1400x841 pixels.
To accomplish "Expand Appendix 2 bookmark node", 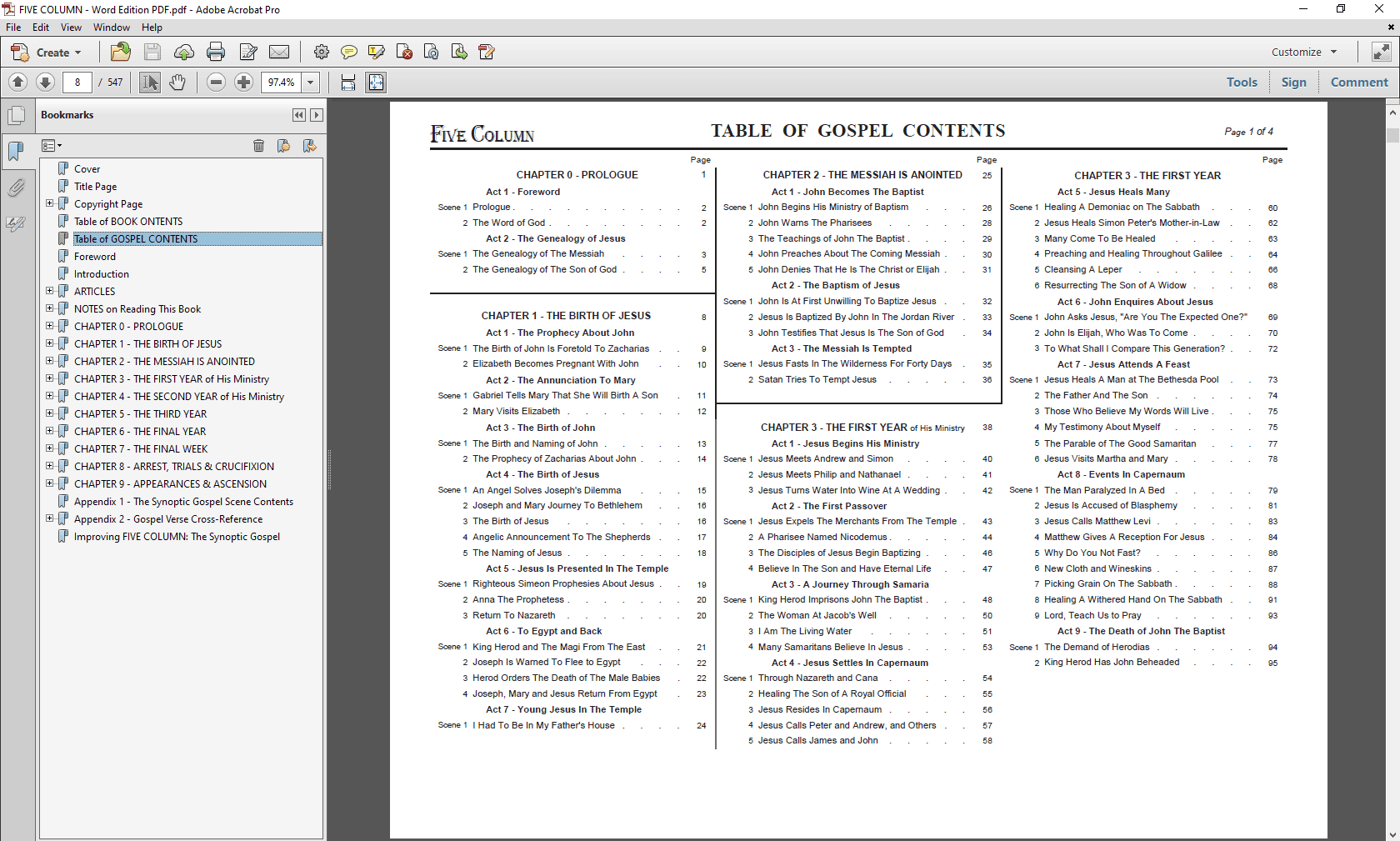I will click(49, 518).
